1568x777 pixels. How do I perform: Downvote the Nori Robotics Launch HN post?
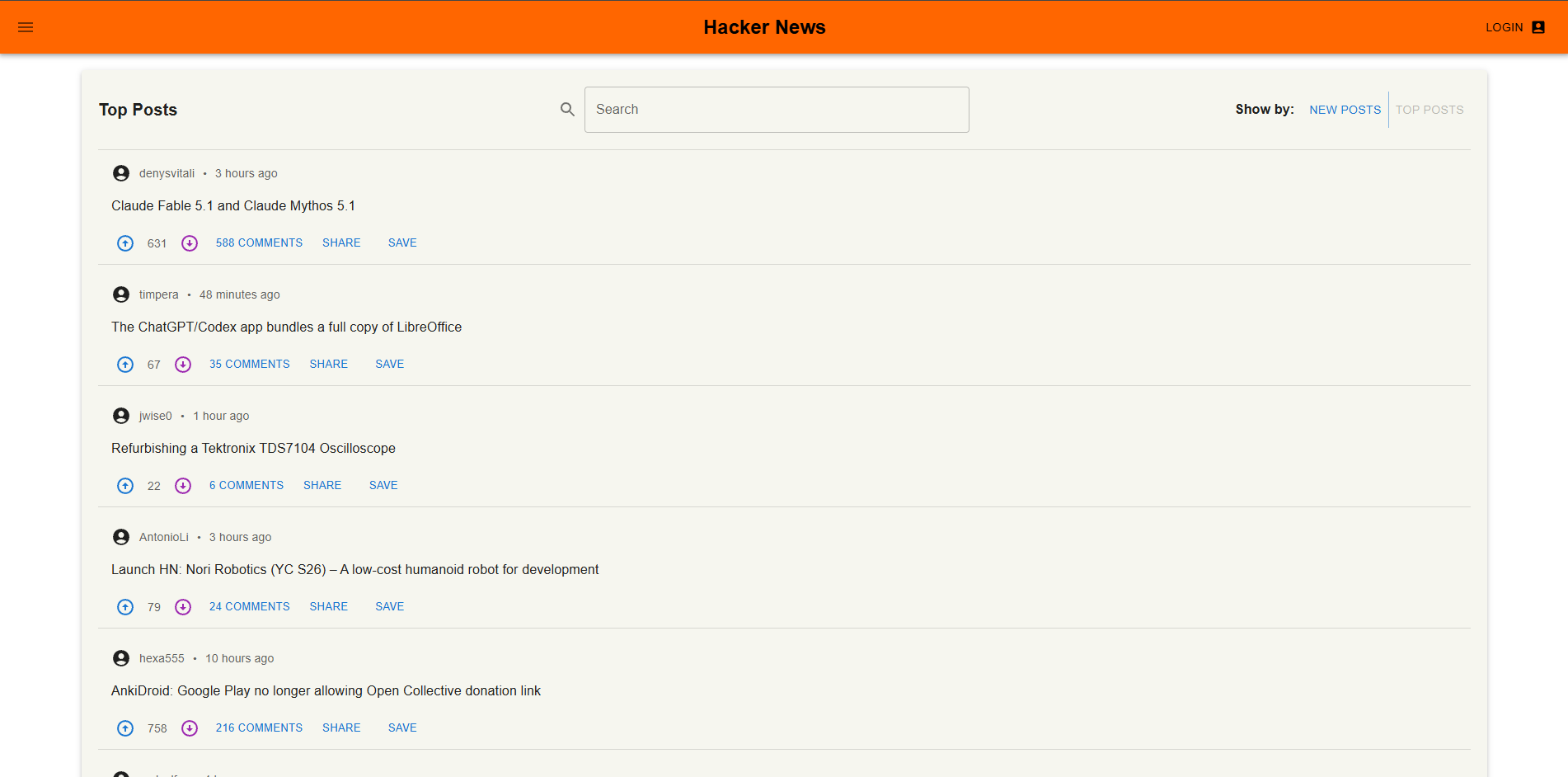pyautogui.click(x=183, y=607)
